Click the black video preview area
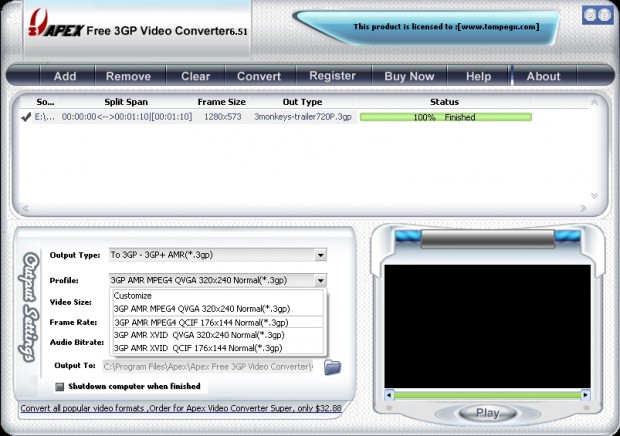Viewport: 620px width, 436px height. 487,327
